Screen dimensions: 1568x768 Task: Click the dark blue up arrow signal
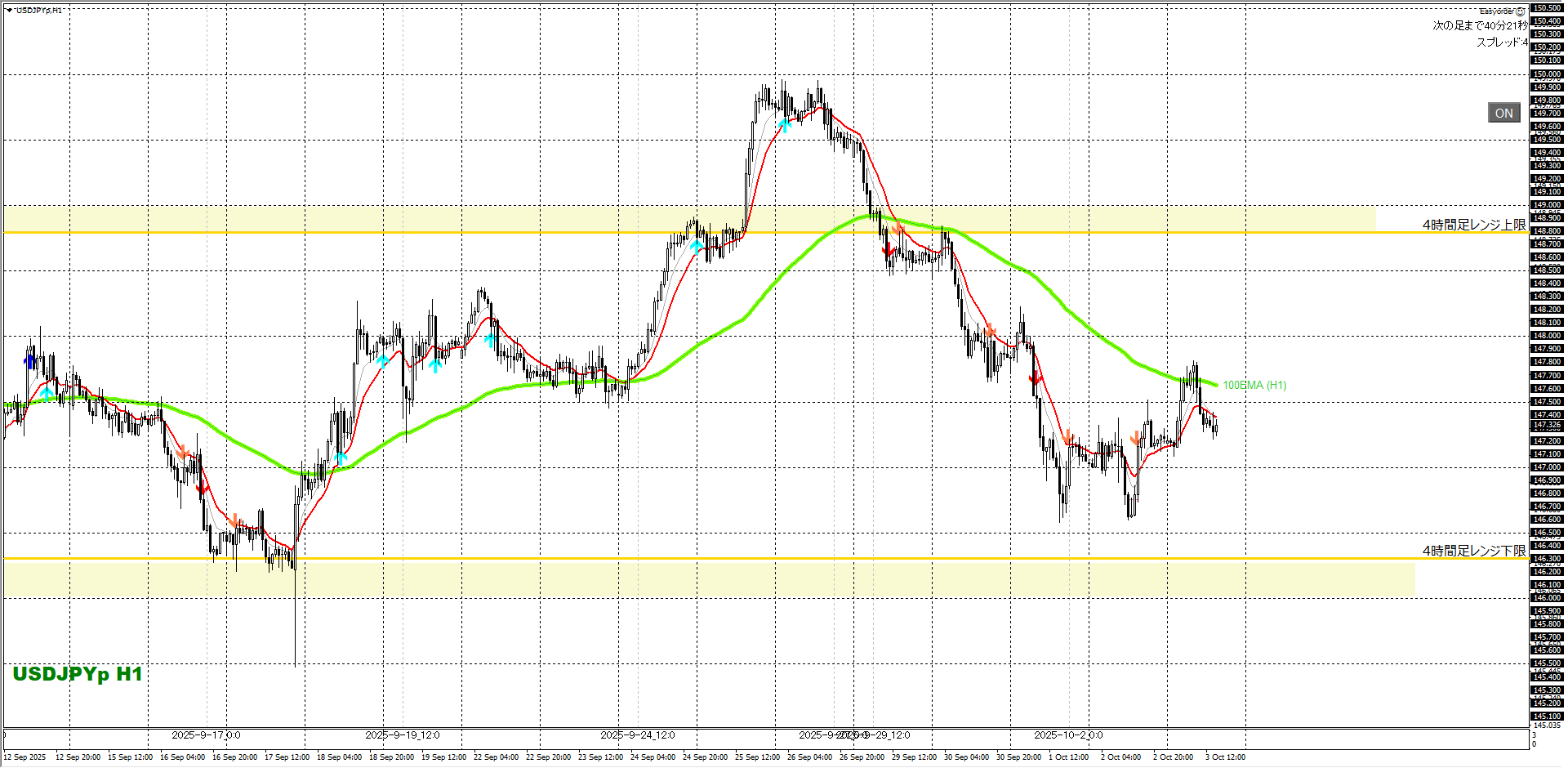(x=30, y=361)
